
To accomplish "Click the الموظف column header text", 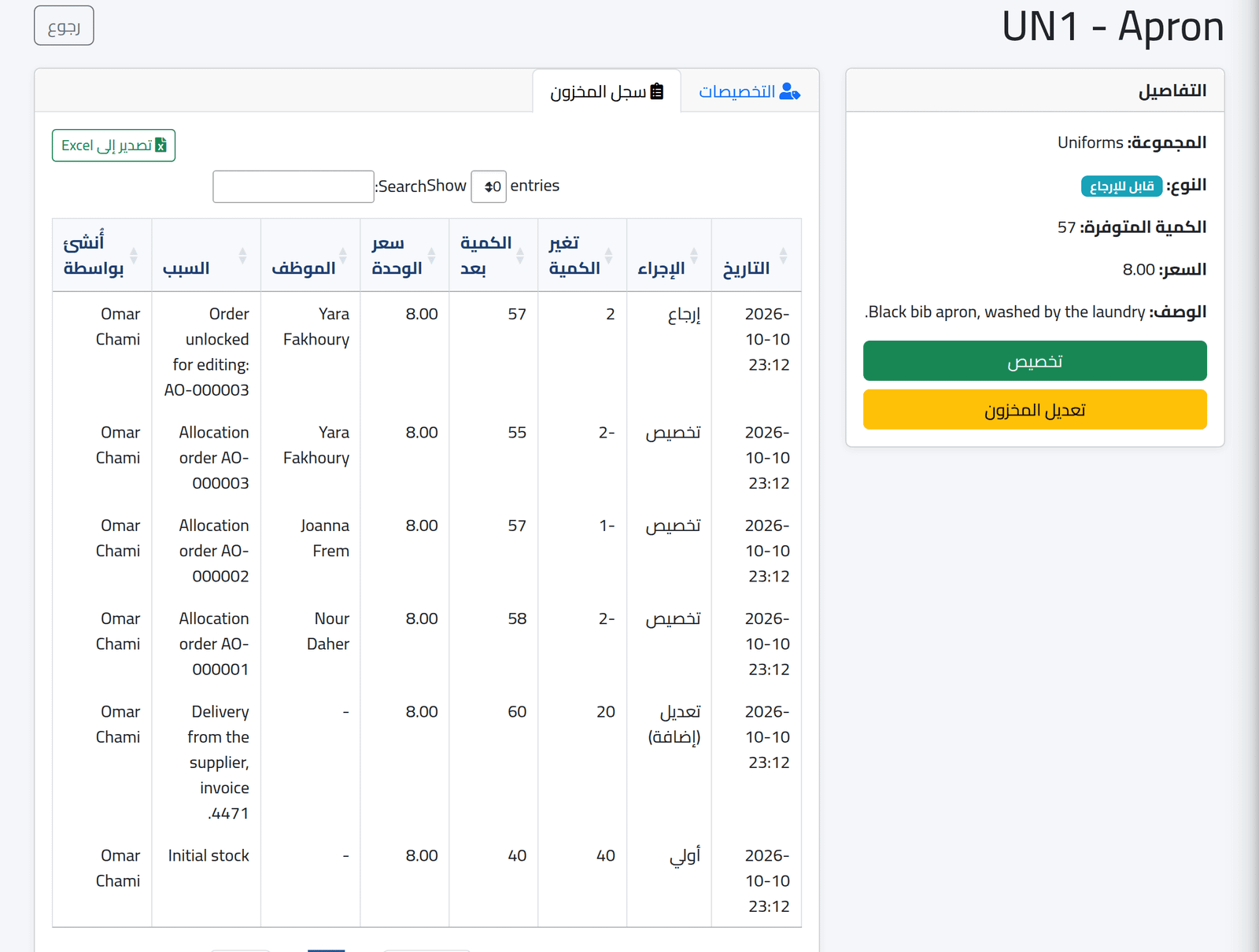I will pyautogui.click(x=304, y=268).
